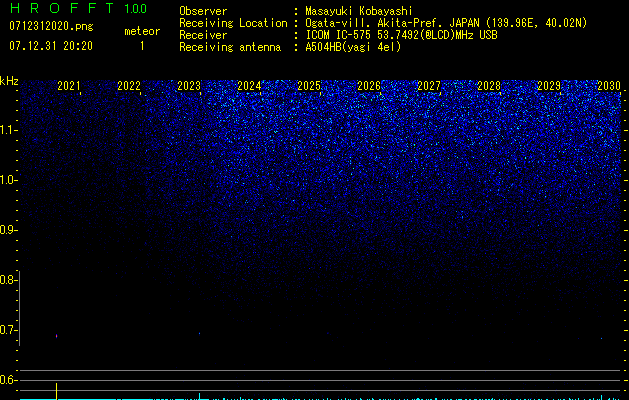Click the A504HB(yagi 4el) antenna text

353,47
